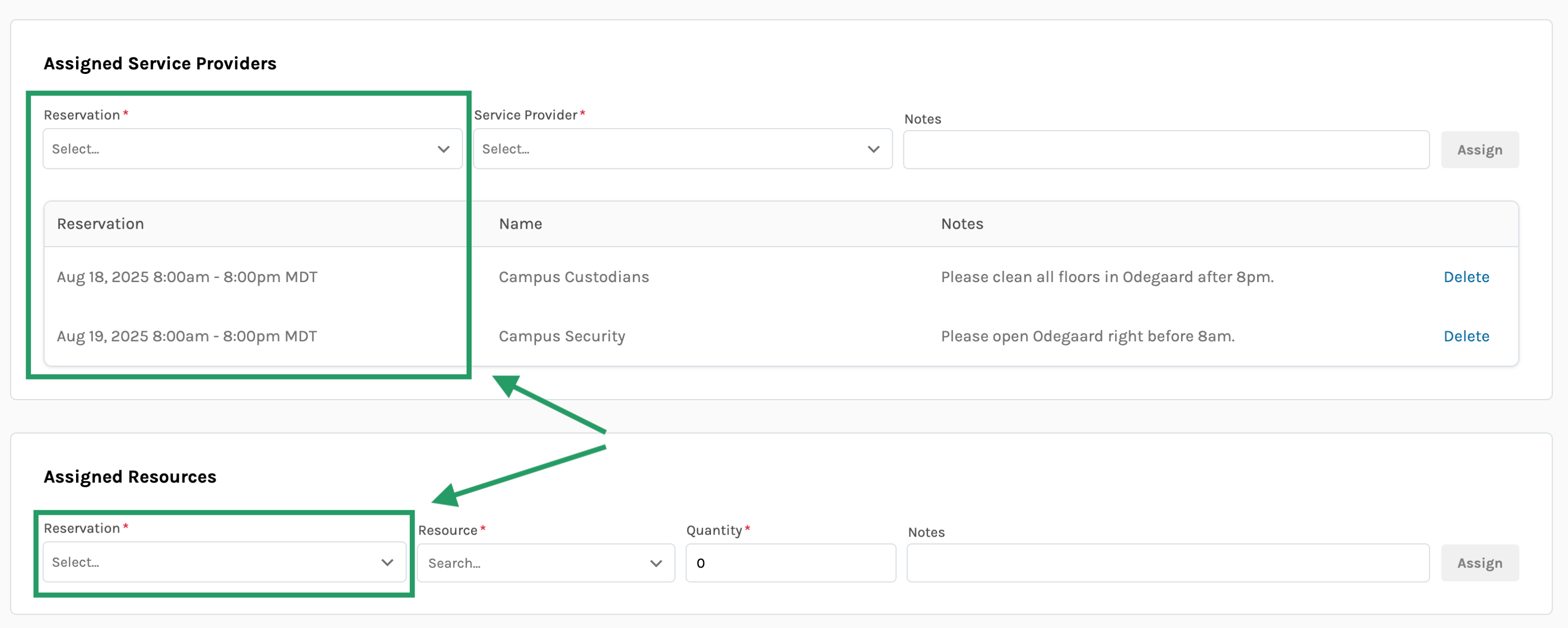Click the Campus Custodians name cell
Viewport: 1568px width, 628px height.
pyautogui.click(x=573, y=277)
